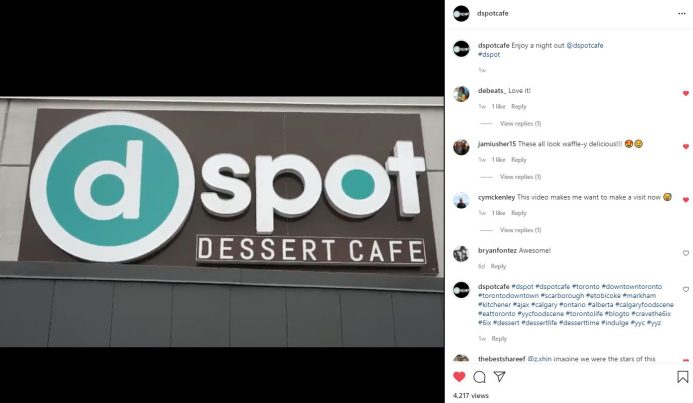This screenshot has height=403, width=693.
Task: Open debeats_ commenter avatar
Action: [461, 94]
